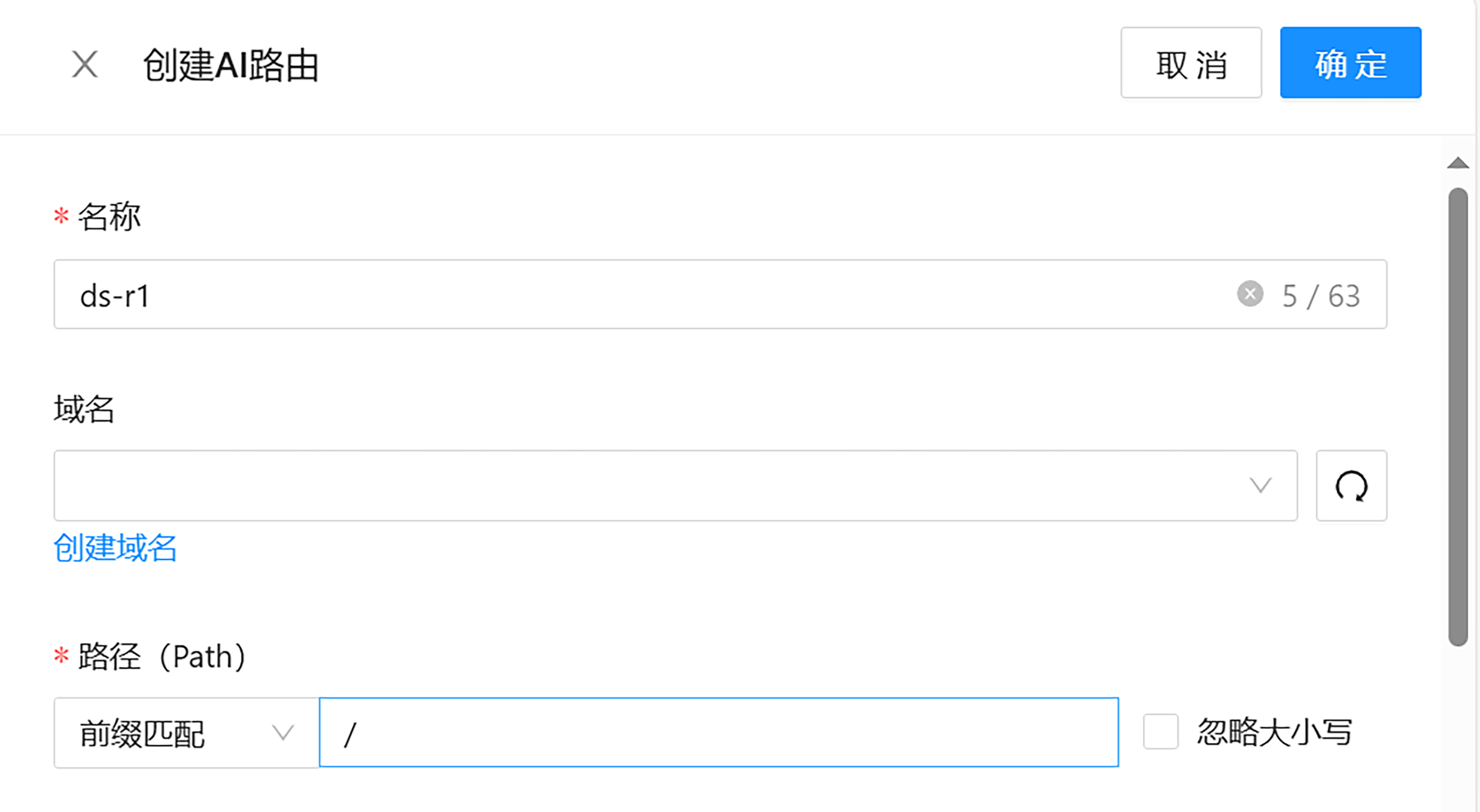Click the 路径 (Path) field label
The width and height of the screenshot is (1480, 812).
click(x=162, y=656)
